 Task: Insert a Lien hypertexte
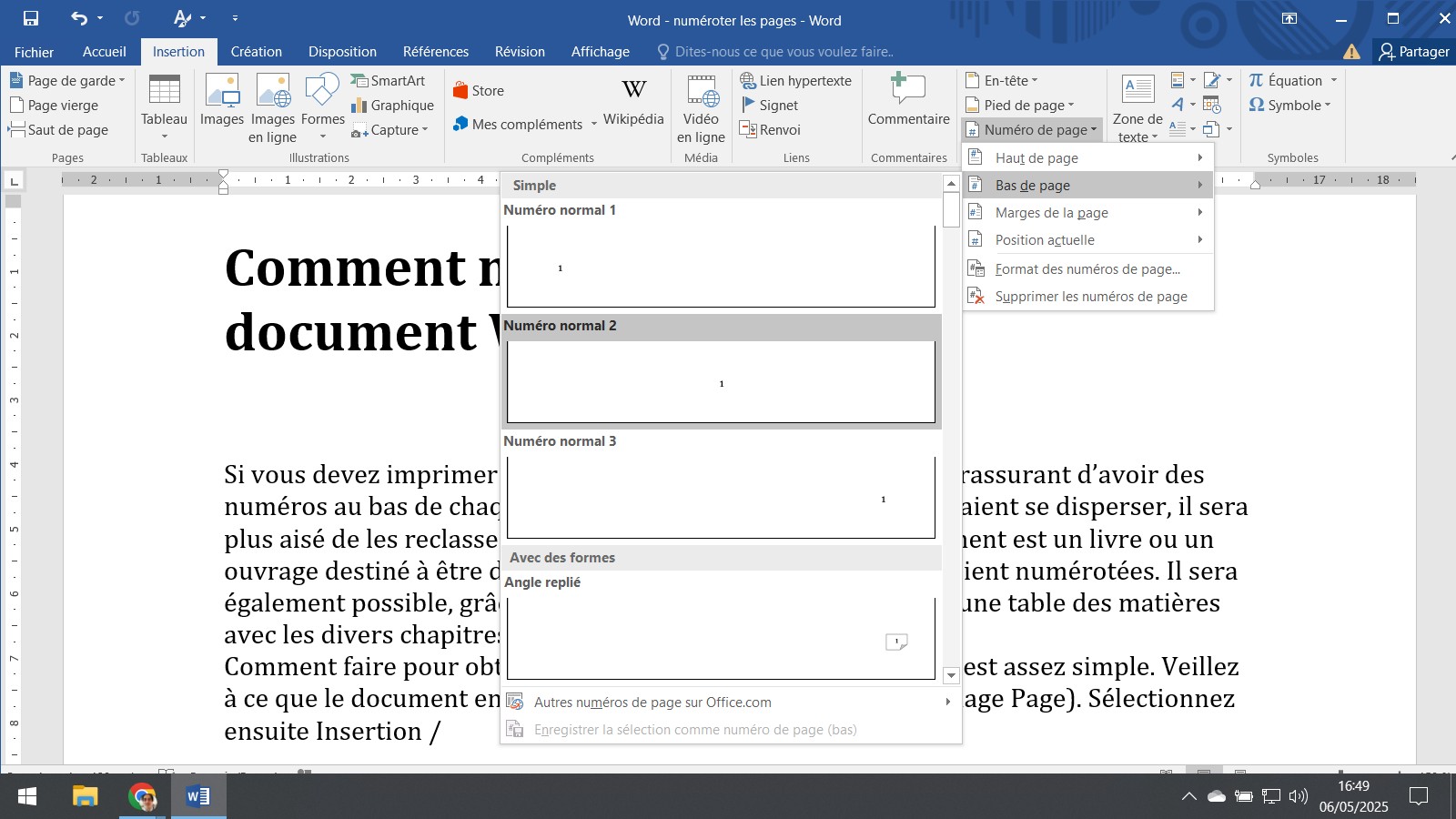[796, 80]
